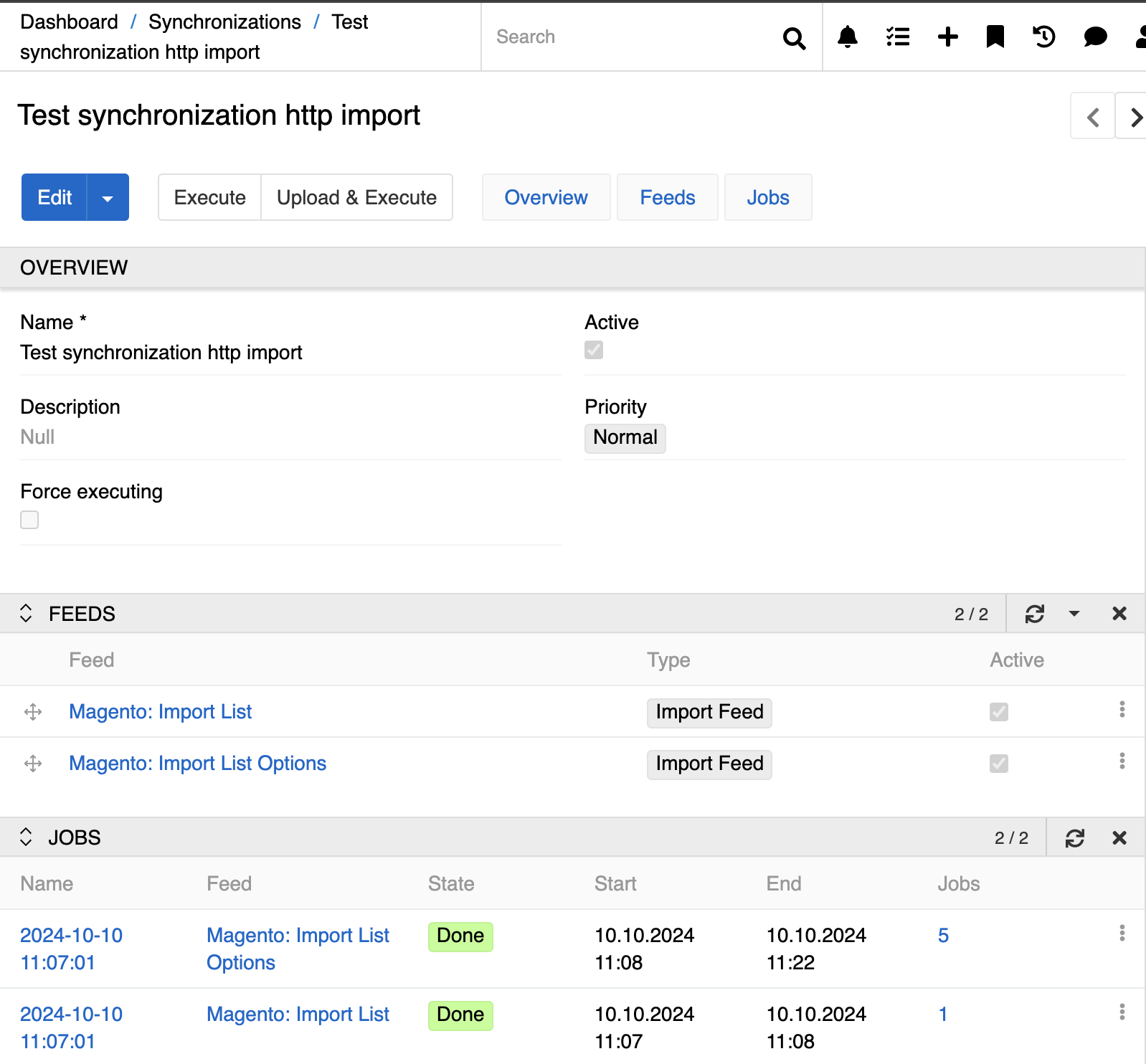Click the Execute button
The image size is (1146, 1064).
point(210,198)
